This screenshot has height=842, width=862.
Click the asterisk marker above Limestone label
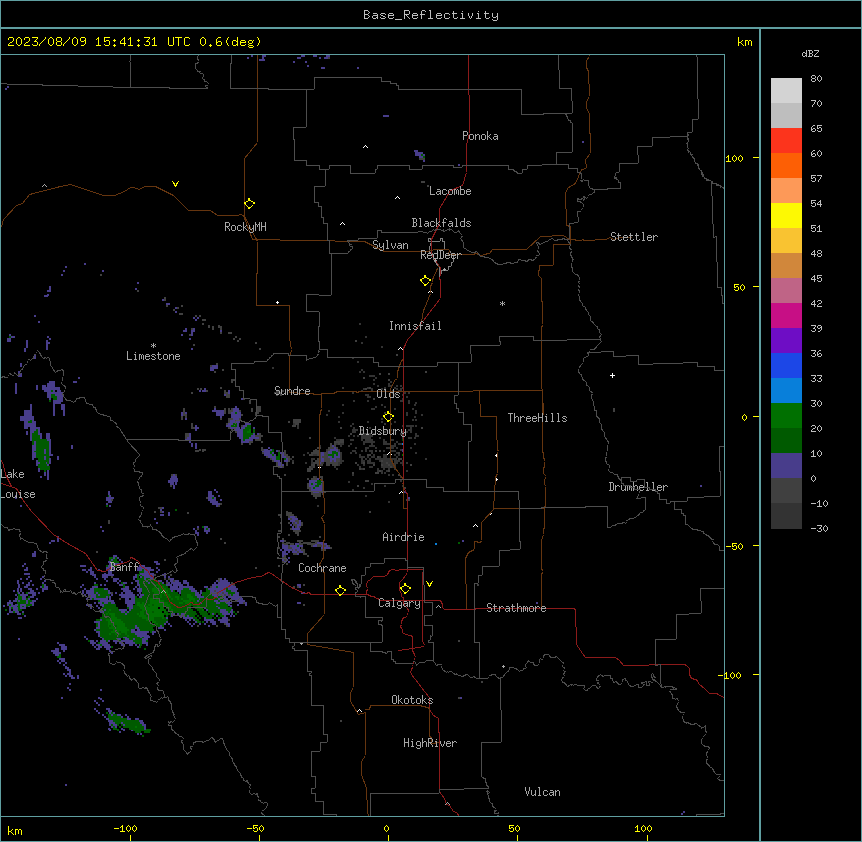pyautogui.click(x=153, y=346)
